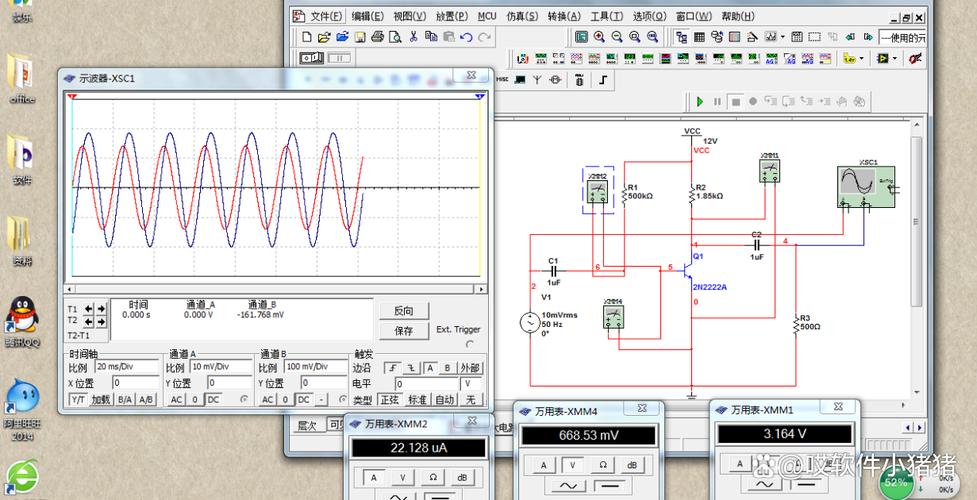
Task: Click the timebase 20 ms/Div scale field
Action: [x=127, y=367]
